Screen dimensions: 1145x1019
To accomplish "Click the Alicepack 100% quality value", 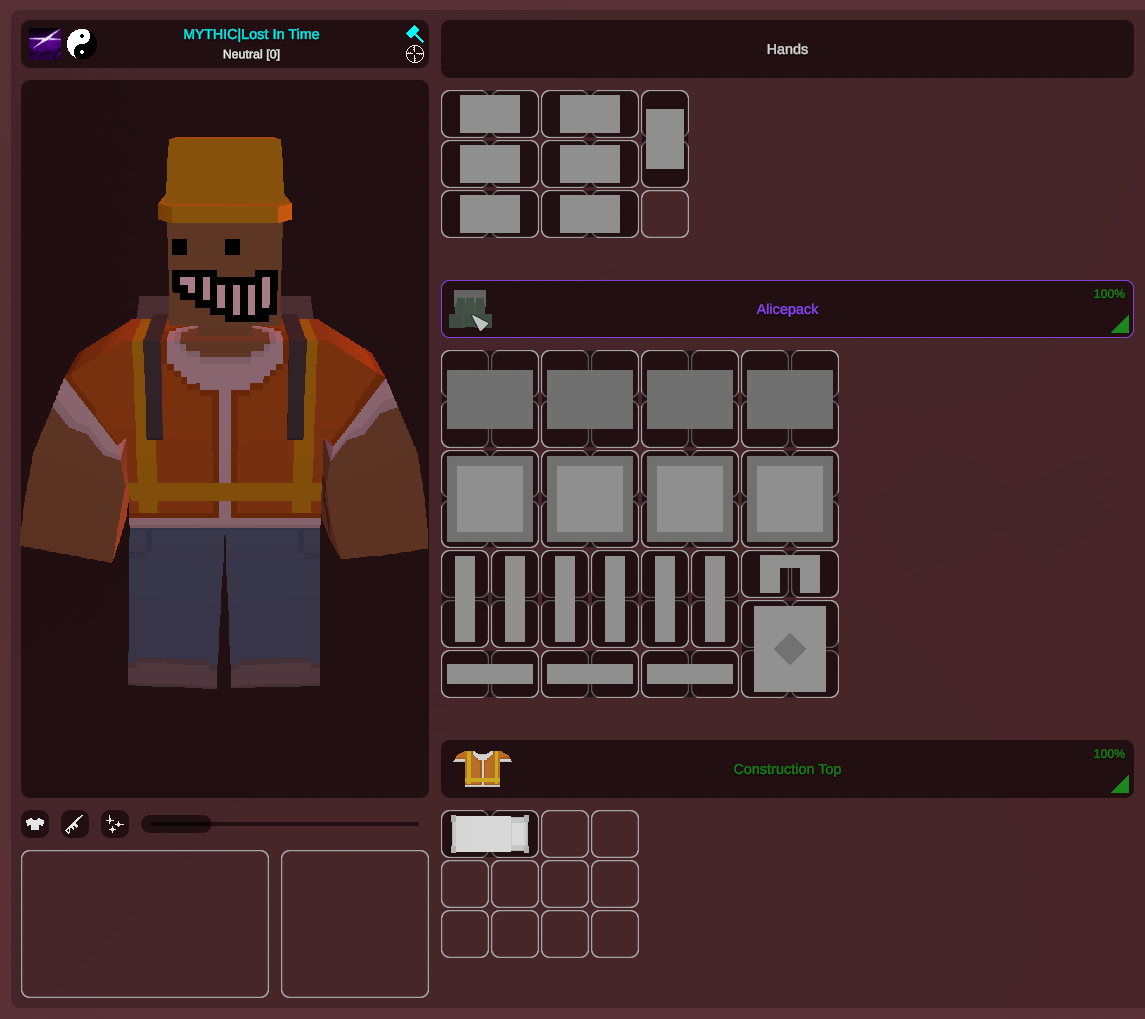I will pos(1108,294).
